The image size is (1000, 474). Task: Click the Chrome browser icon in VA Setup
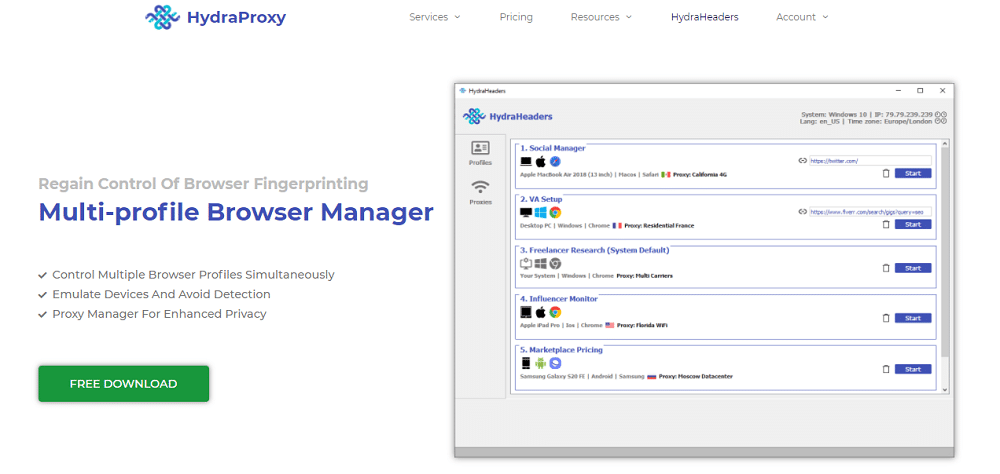point(555,212)
